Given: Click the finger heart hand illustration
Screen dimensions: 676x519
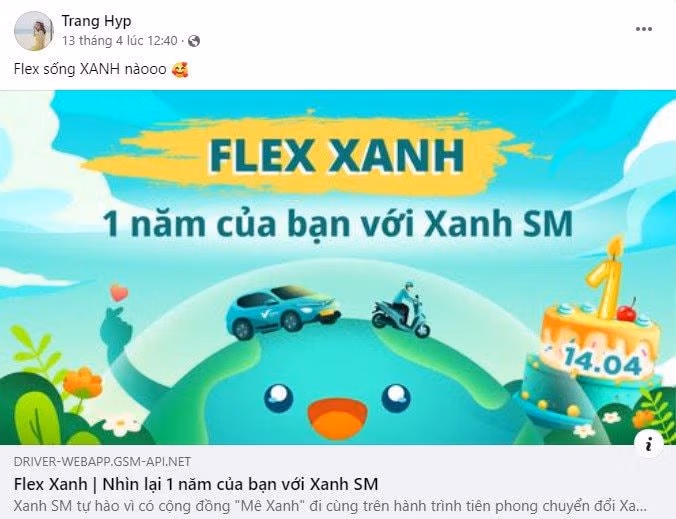Looking at the screenshot, I should (x=116, y=323).
